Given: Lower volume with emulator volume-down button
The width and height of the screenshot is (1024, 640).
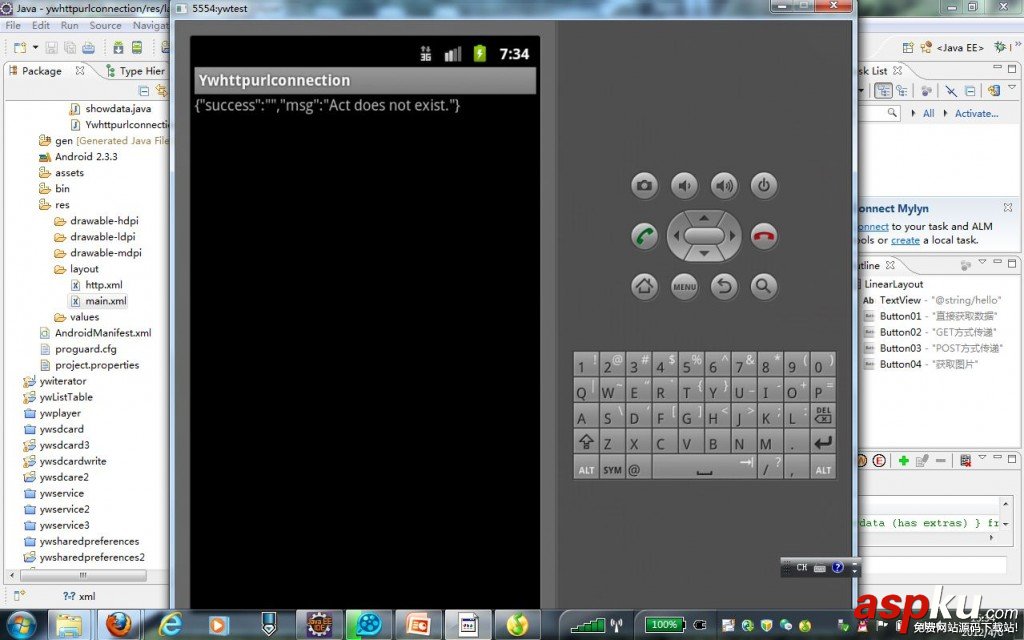Looking at the screenshot, I should click(x=684, y=185).
